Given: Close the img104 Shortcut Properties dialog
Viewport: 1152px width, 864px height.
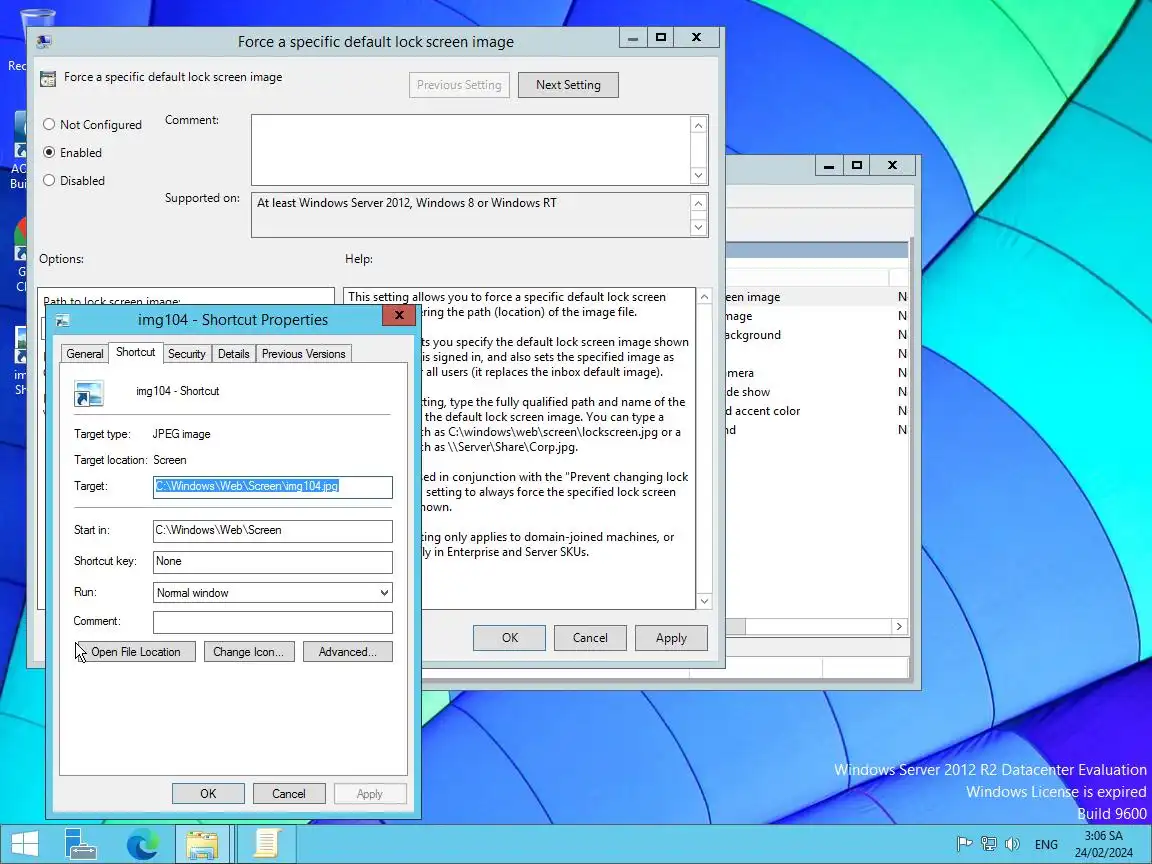Looking at the screenshot, I should point(399,315).
